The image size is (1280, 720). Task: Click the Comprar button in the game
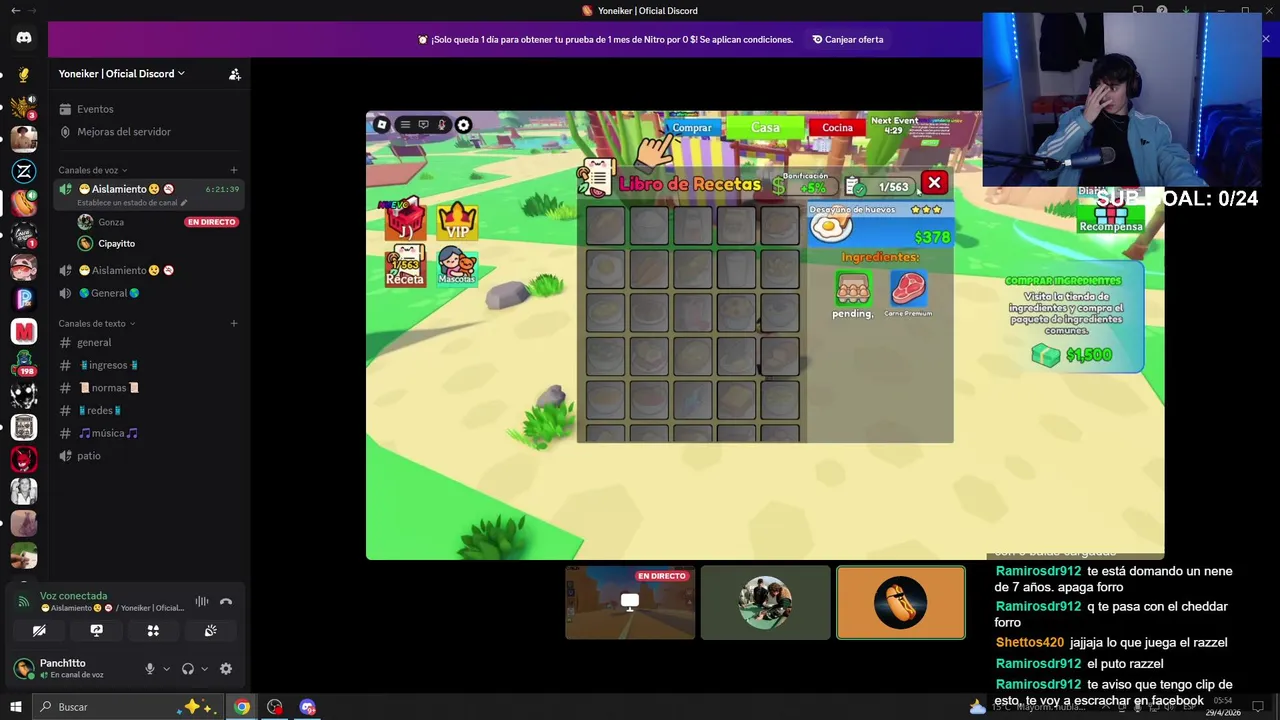point(691,128)
